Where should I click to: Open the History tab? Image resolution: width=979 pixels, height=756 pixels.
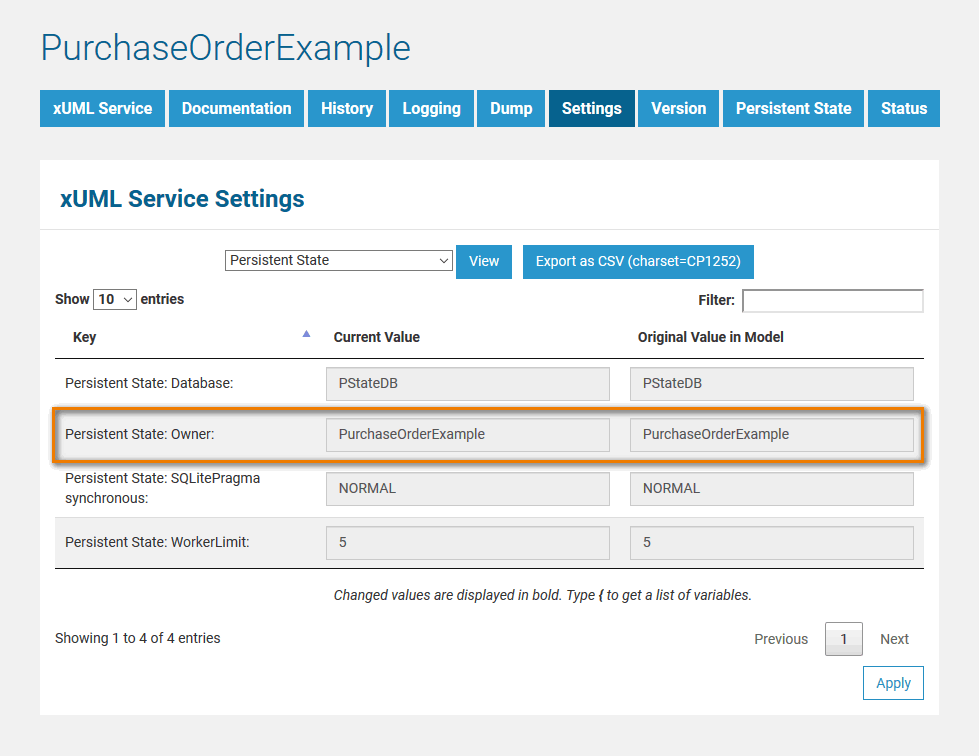pyautogui.click(x=346, y=108)
